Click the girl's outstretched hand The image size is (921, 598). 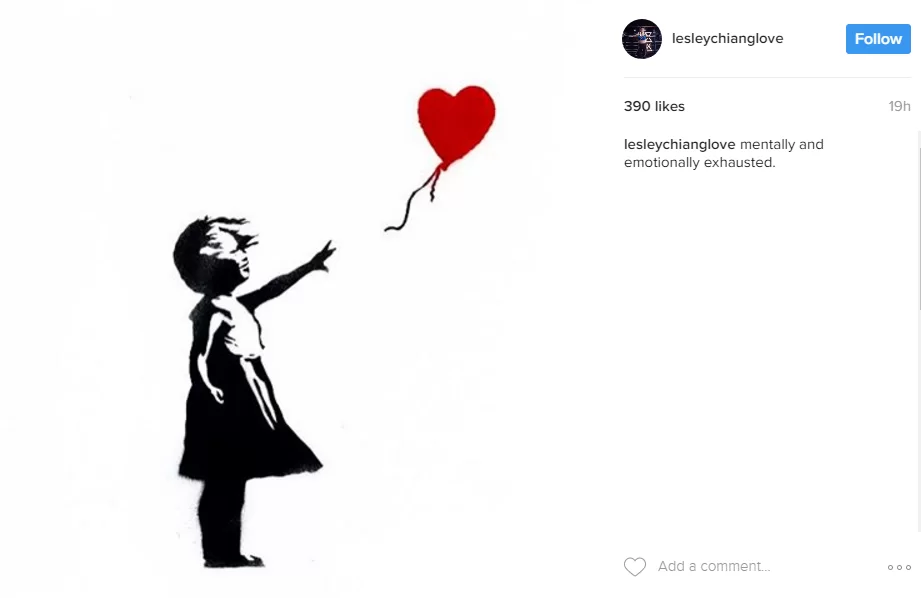coord(323,256)
